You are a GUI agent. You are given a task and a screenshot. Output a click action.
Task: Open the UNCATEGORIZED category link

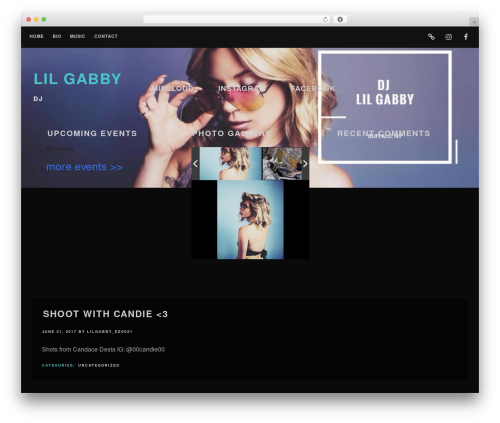pyautogui.click(x=99, y=366)
